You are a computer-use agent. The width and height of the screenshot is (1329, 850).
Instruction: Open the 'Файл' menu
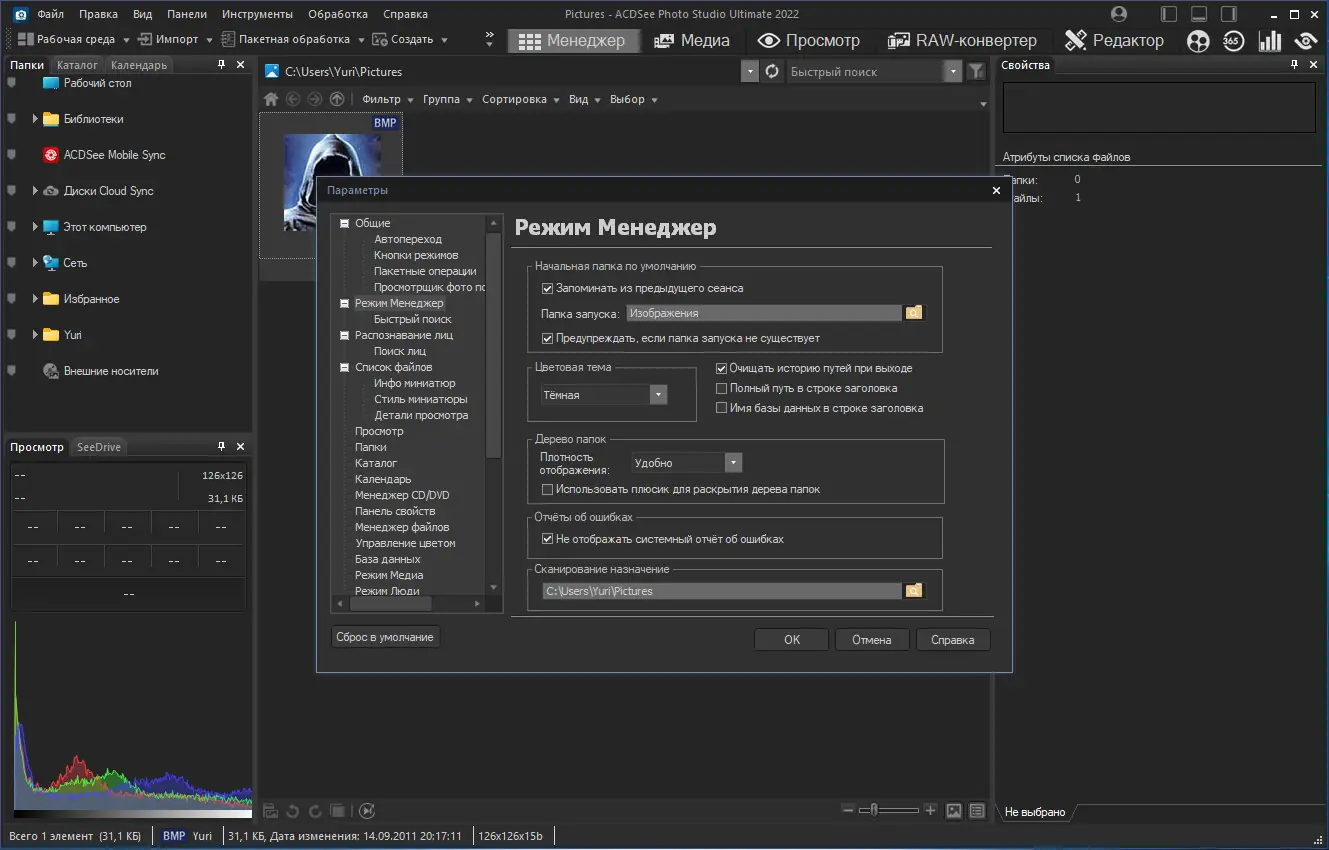click(50, 14)
